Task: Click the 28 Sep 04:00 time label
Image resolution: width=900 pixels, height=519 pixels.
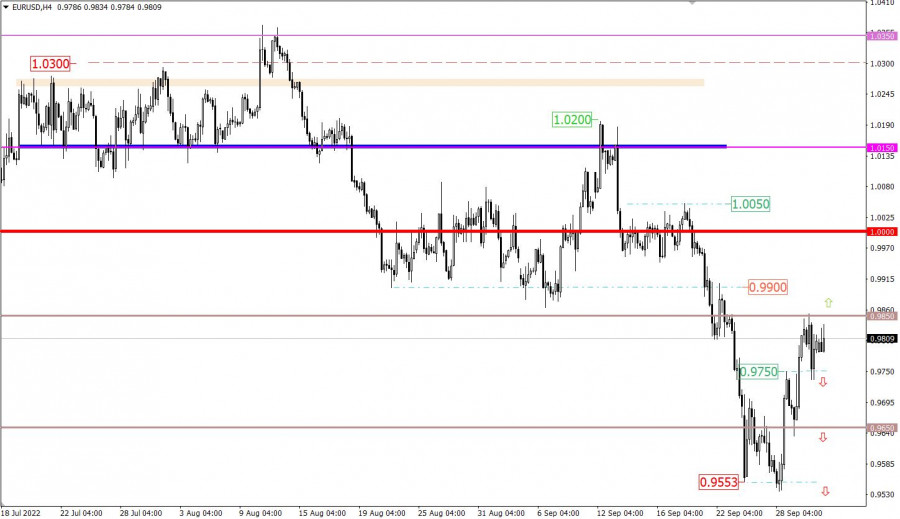Action: coord(799,513)
